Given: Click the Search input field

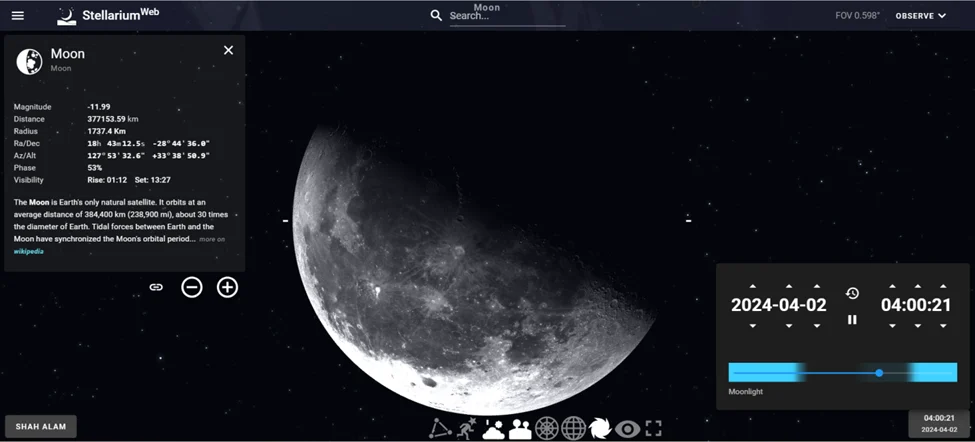Looking at the screenshot, I should tap(507, 16).
